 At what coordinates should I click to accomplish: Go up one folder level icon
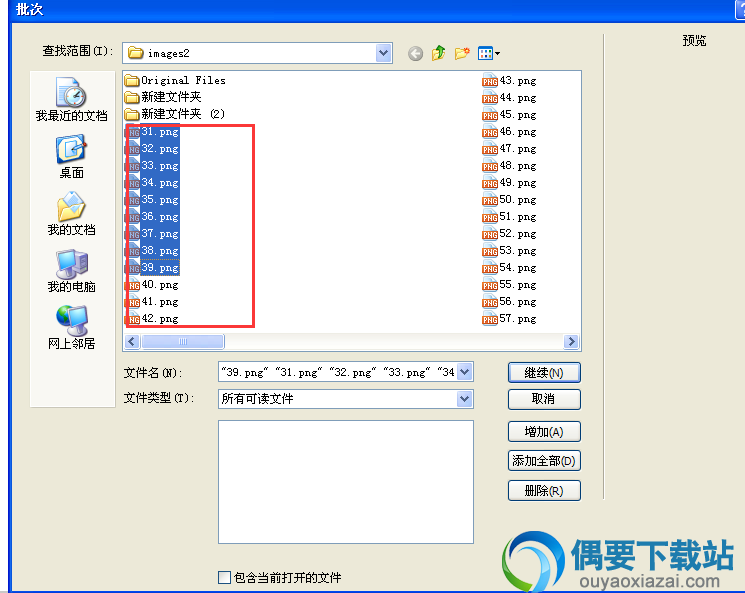439,53
